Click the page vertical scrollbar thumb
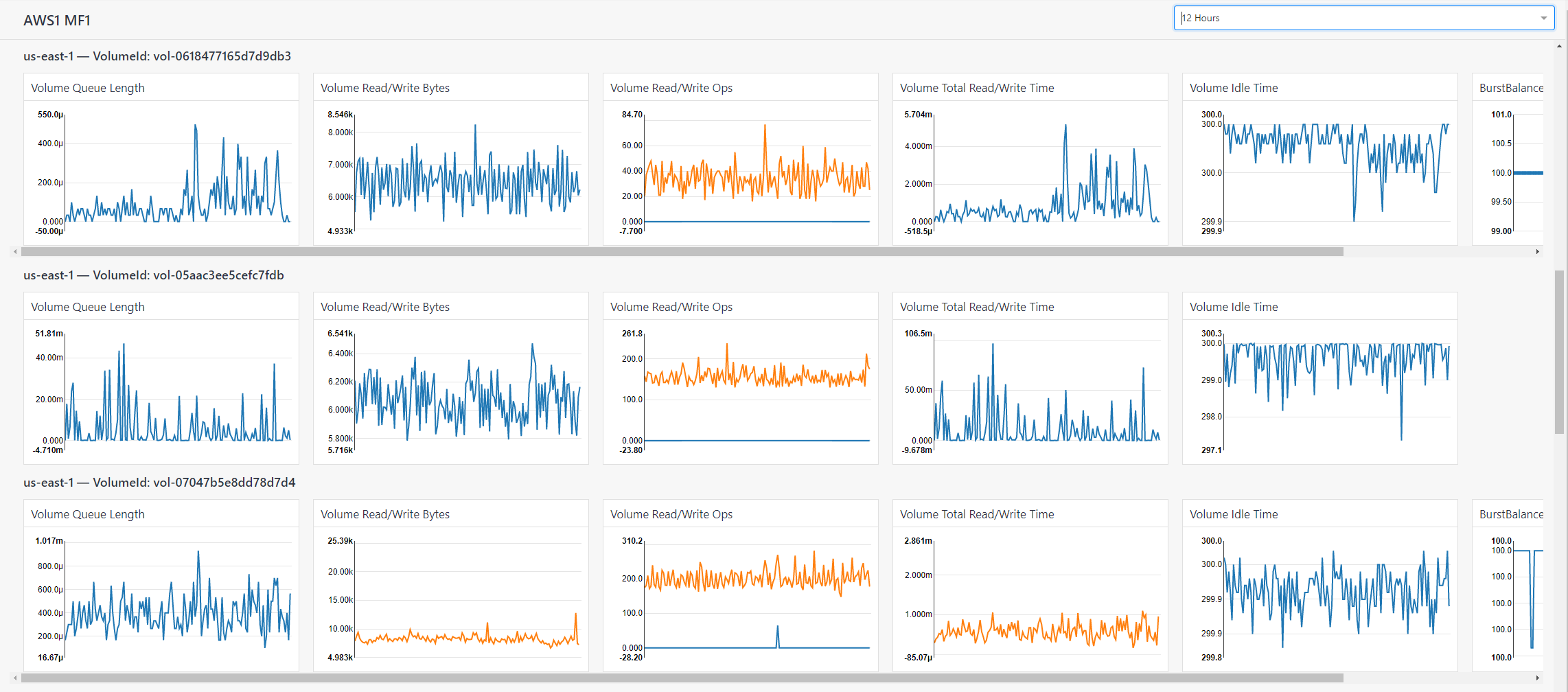 click(x=1559, y=352)
